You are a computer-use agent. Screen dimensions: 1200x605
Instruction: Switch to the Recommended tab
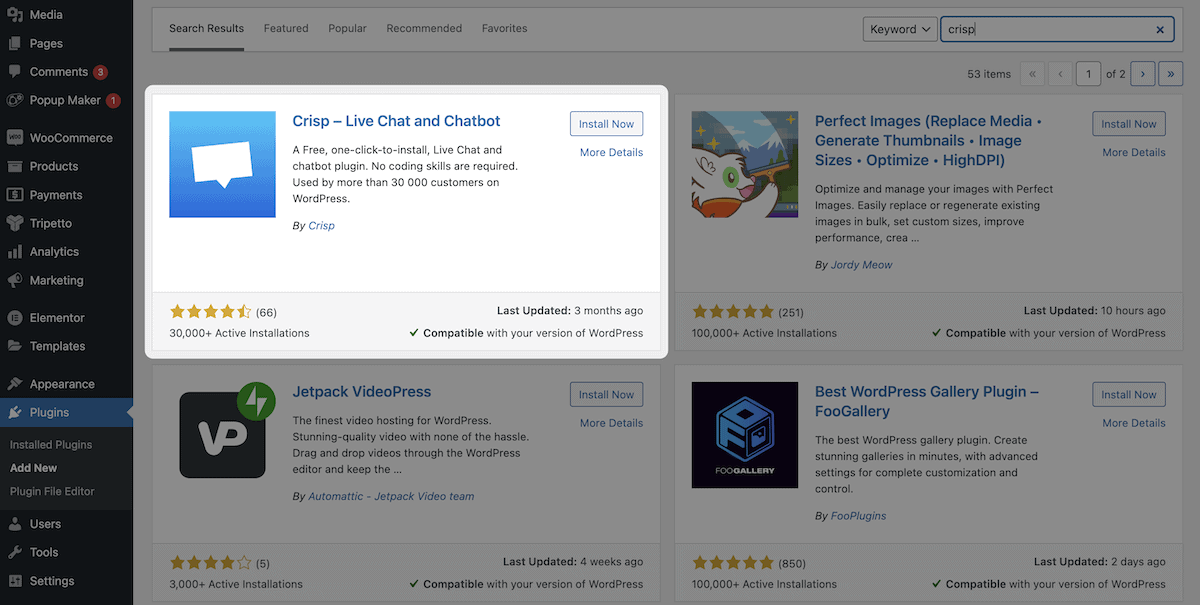click(x=424, y=28)
